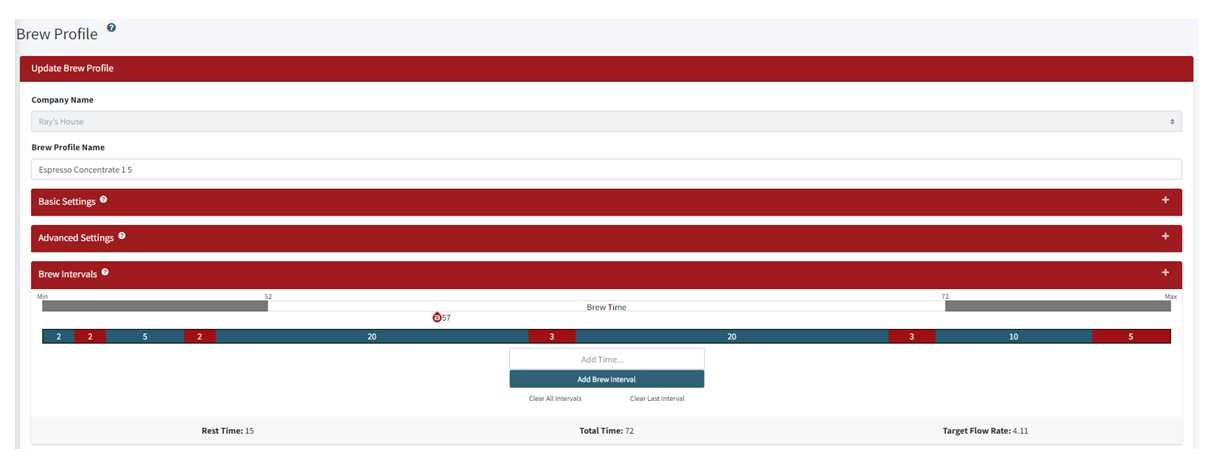Toggle Brew Intervals section using plus icon
The width and height of the screenshot is (1211, 471).
click(1165, 273)
